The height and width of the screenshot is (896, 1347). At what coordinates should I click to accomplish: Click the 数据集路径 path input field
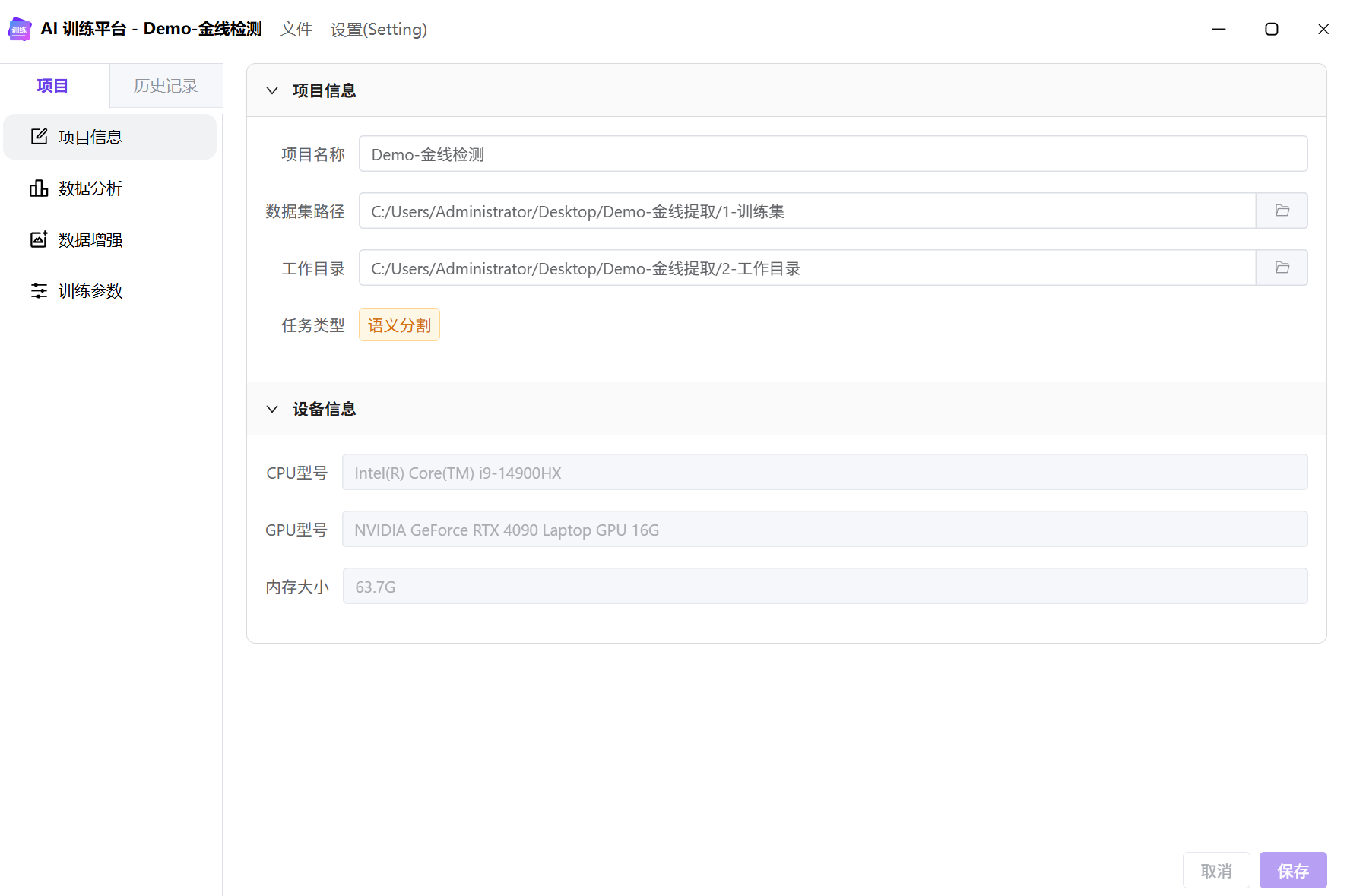[806, 211]
